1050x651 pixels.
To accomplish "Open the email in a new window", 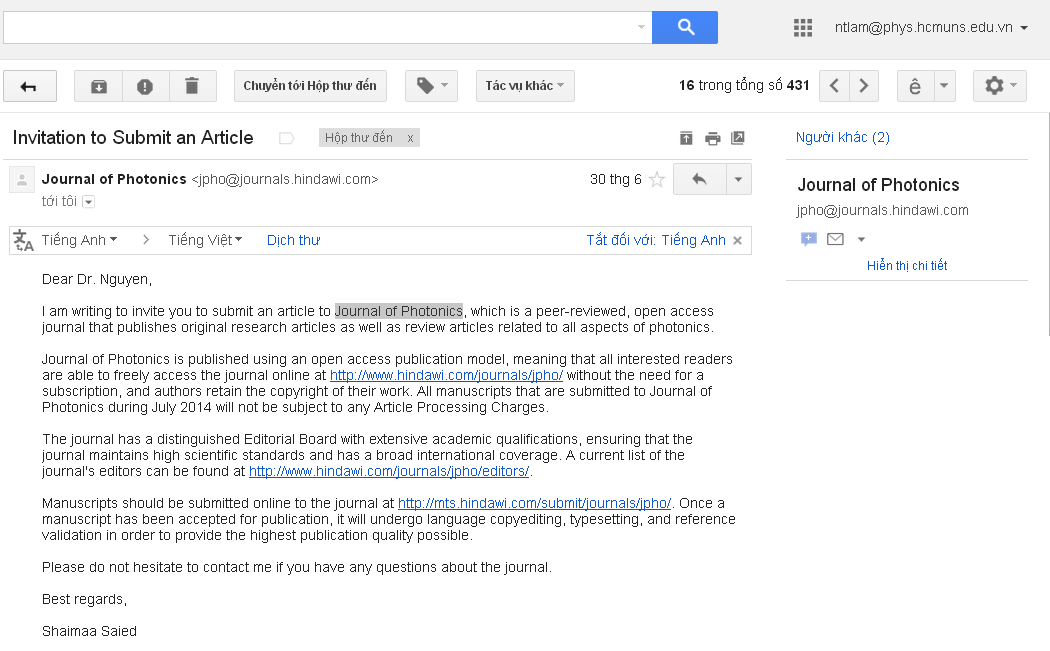I will click(x=738, y=138).
